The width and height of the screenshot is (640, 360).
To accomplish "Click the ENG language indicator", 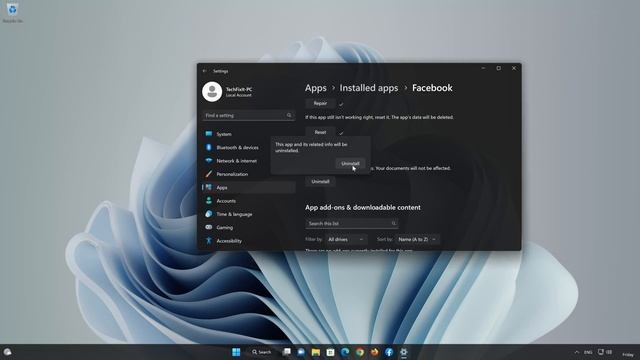I will pyautogui.click(x=588, y=352).
